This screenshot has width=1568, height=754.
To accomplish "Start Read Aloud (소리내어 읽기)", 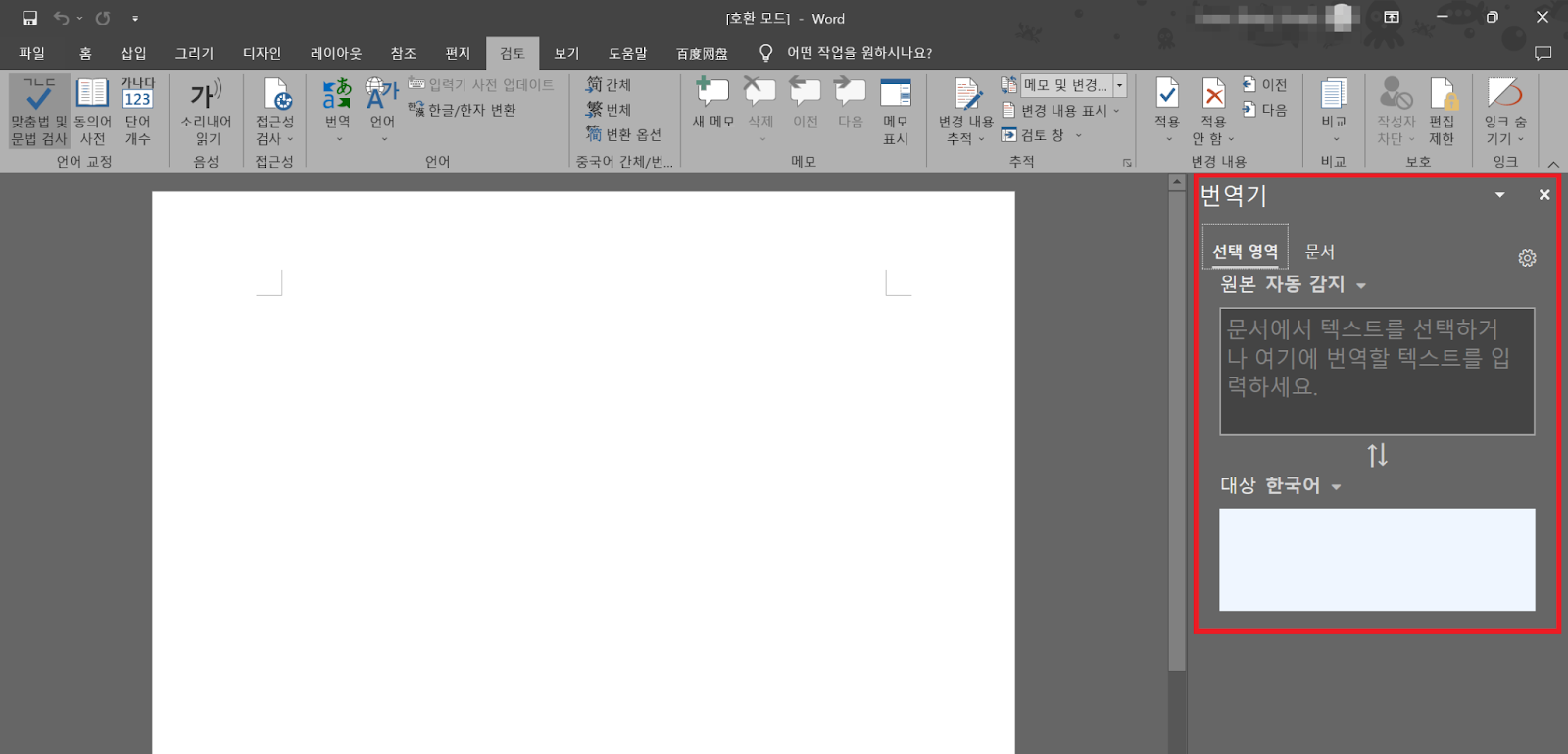I will tap(206, 111).
